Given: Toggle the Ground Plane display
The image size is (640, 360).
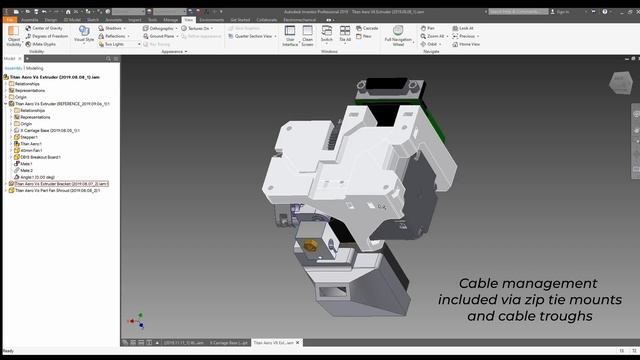Looking at the screenshot, I should (158, 36).
